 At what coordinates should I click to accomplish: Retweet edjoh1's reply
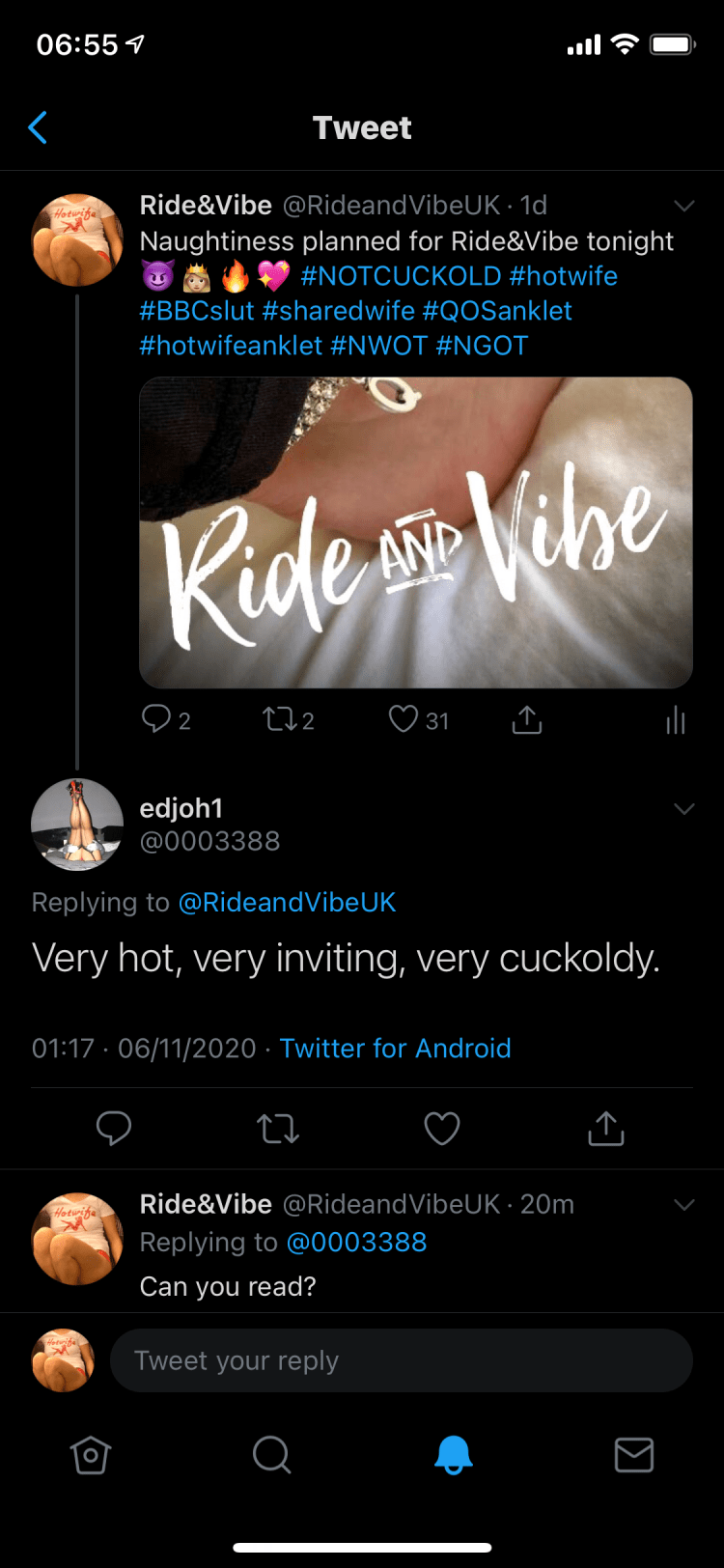coord(278,1128)
